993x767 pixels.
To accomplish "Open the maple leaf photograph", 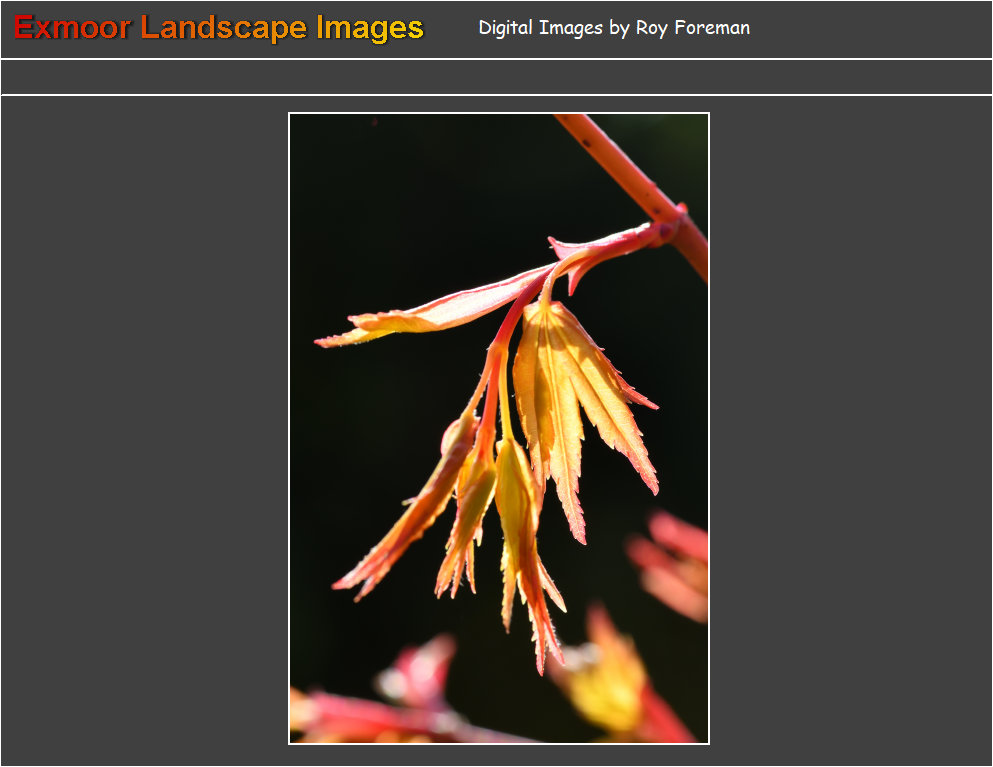I will point(499,428).
